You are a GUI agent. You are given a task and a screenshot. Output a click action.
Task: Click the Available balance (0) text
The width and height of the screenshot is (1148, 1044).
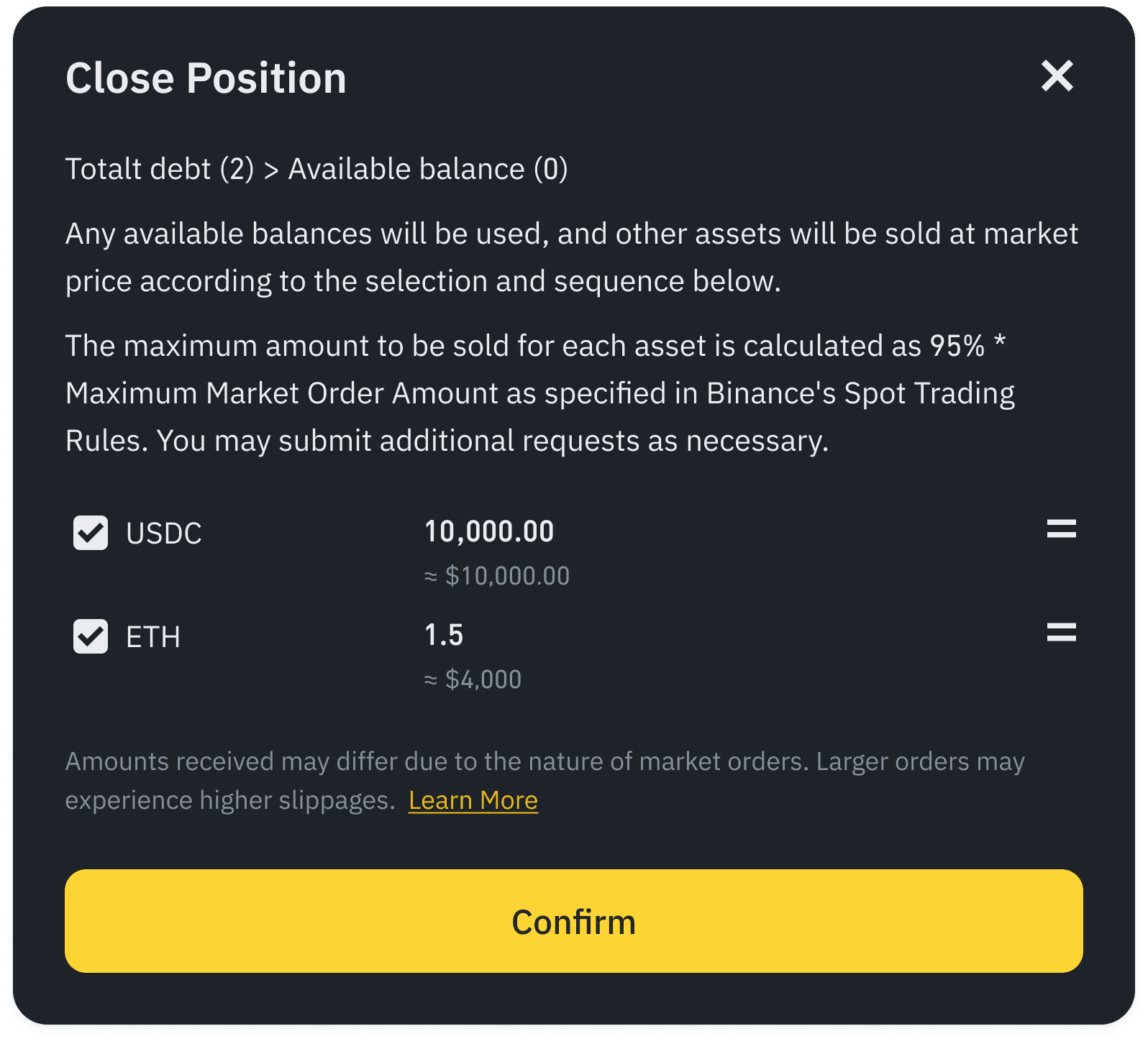[428, 169]
